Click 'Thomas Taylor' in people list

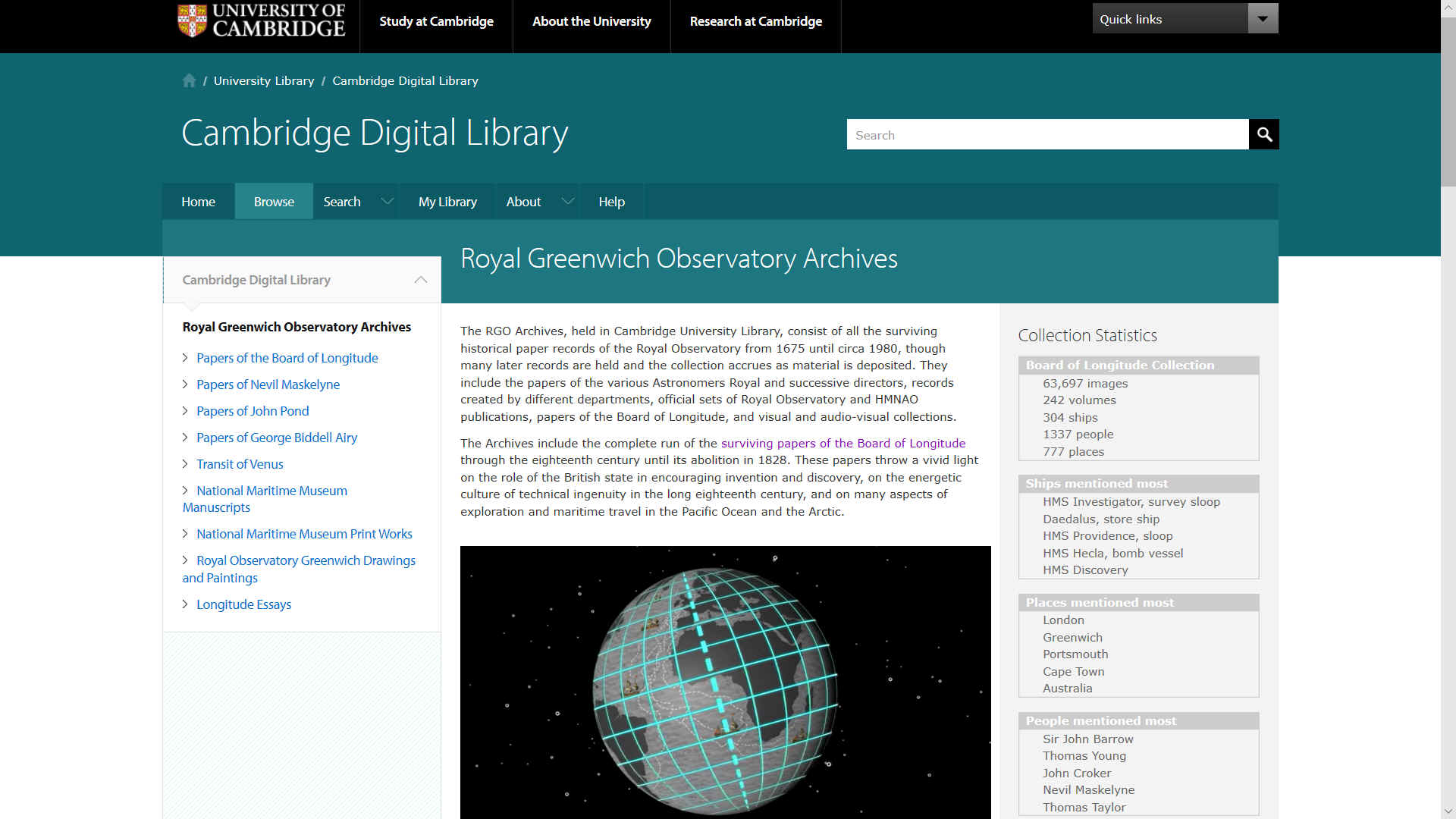[1084, 808]
